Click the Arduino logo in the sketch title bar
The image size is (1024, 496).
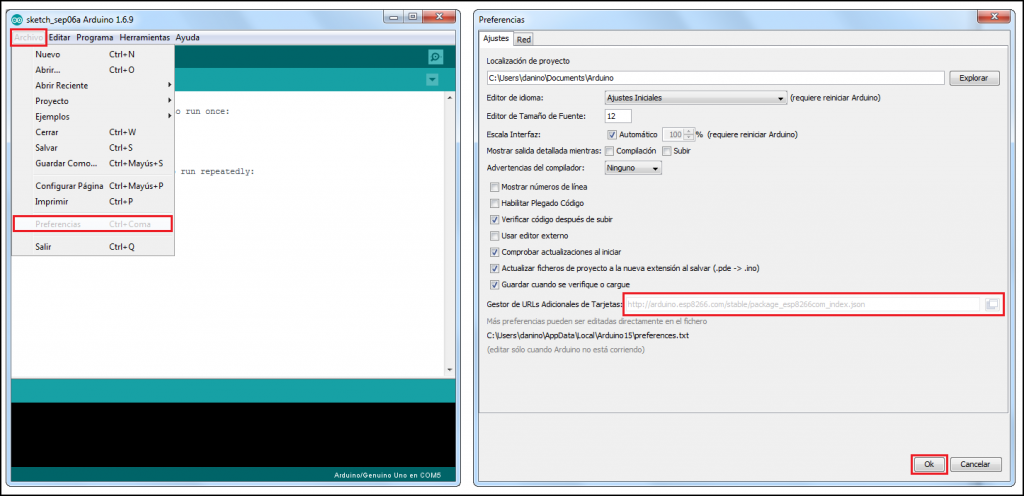pos(18,19)
